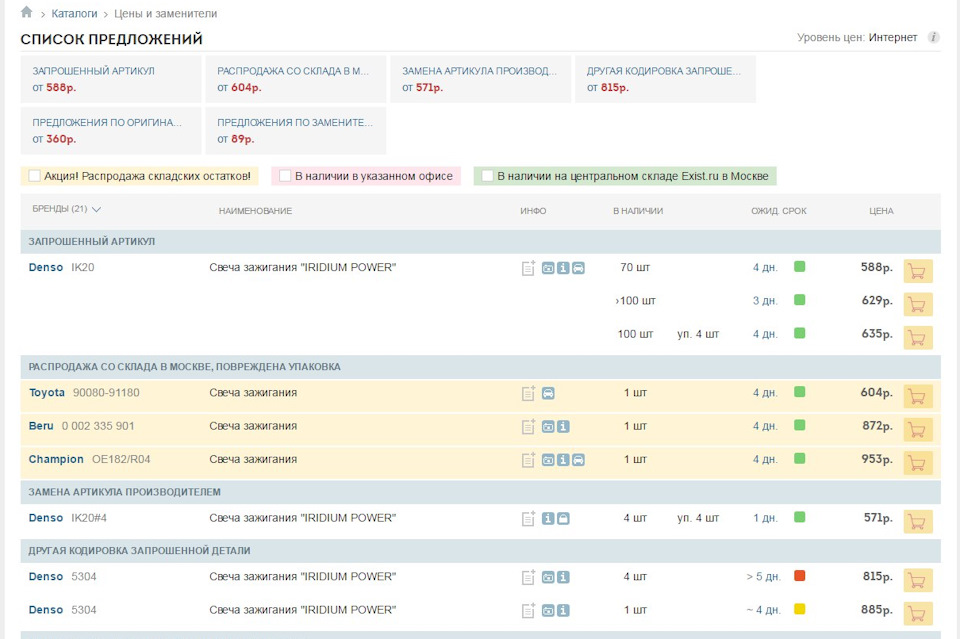The height and width of the screenshot is (639, 960).
Task: Click the '4 дн.' term for the 588р. offer
Action: click(x=765, y=267)
